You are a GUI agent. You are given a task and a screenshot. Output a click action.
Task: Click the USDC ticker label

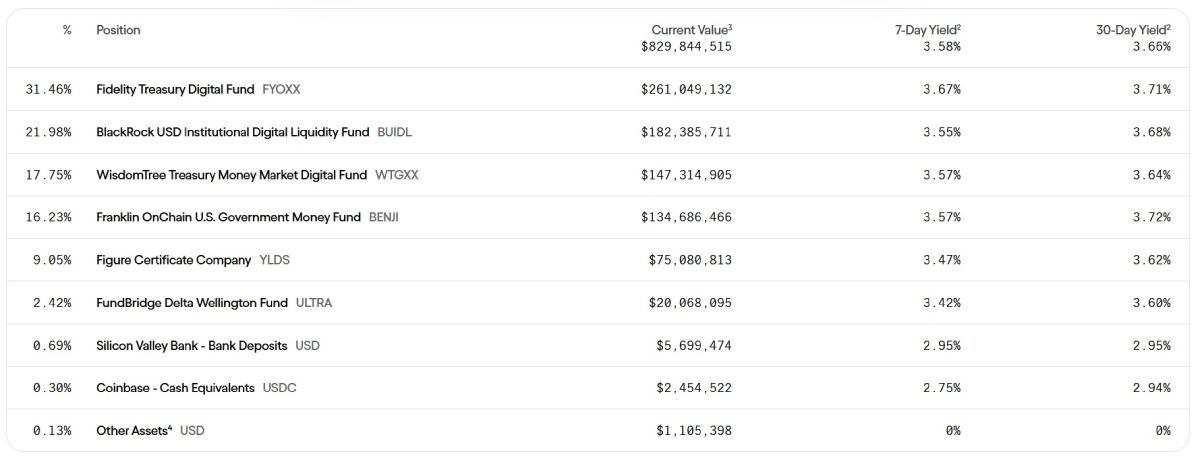point(279,388)
